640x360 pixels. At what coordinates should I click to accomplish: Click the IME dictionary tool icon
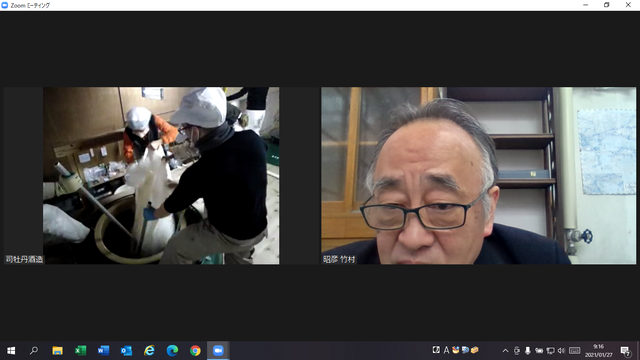click(x=465, y=350)
